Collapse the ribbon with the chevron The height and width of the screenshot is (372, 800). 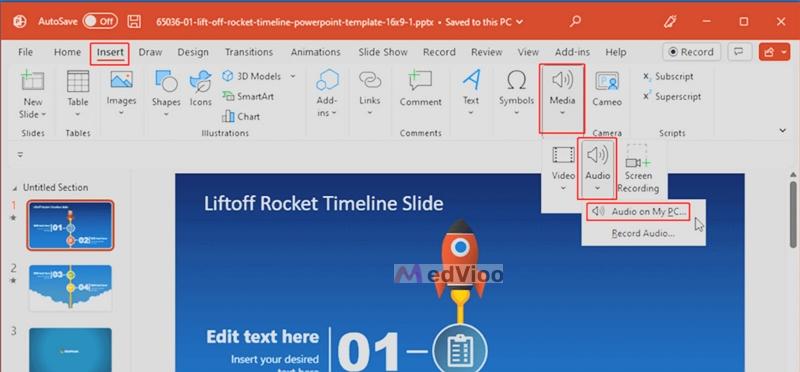tap(783, 131)
